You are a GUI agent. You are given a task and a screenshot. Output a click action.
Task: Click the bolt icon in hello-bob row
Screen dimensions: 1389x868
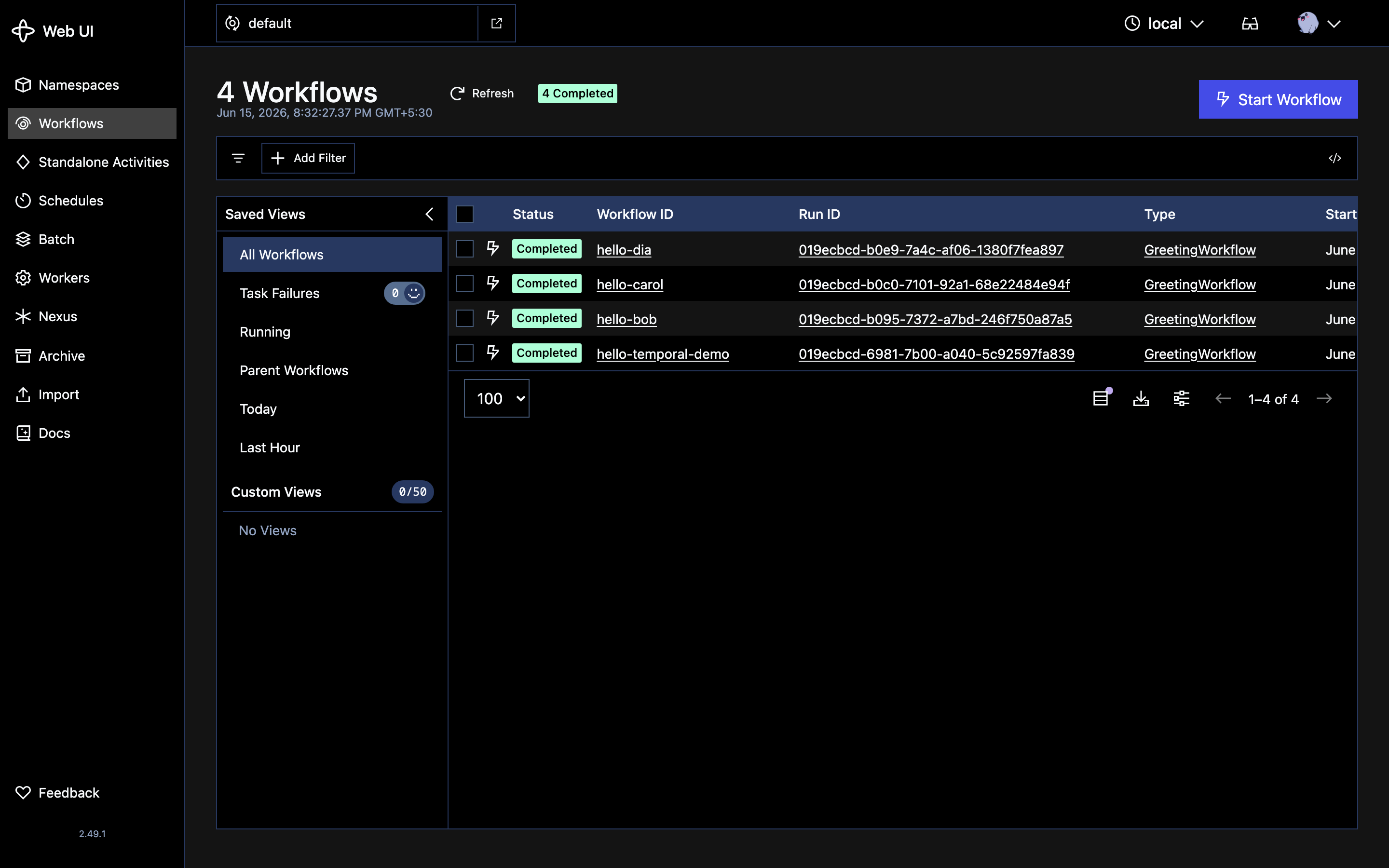click(x=492, y=317)
